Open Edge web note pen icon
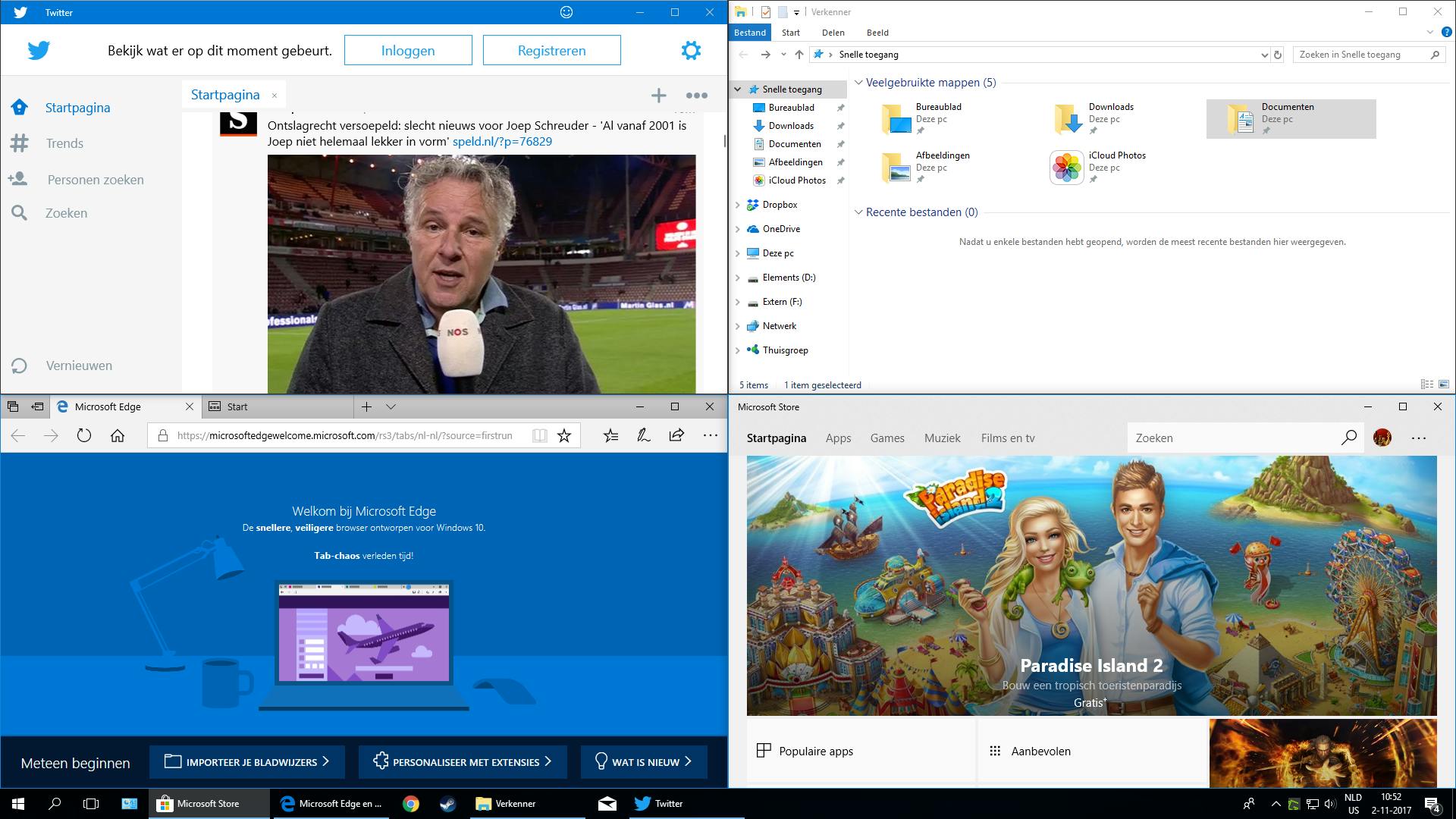The image size is (1456, 819). (x=644, y=435)
